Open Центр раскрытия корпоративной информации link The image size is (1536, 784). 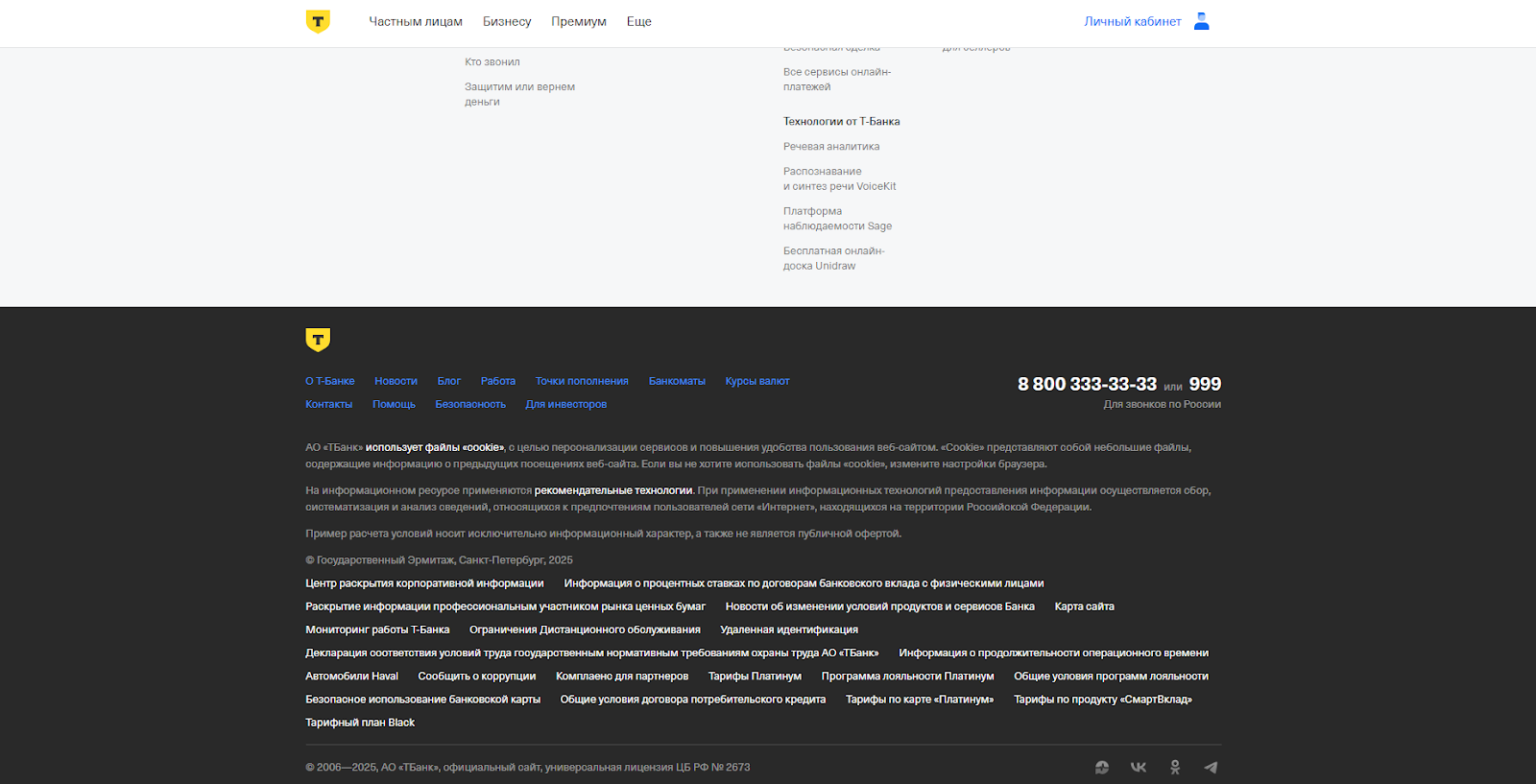[424, 583]
